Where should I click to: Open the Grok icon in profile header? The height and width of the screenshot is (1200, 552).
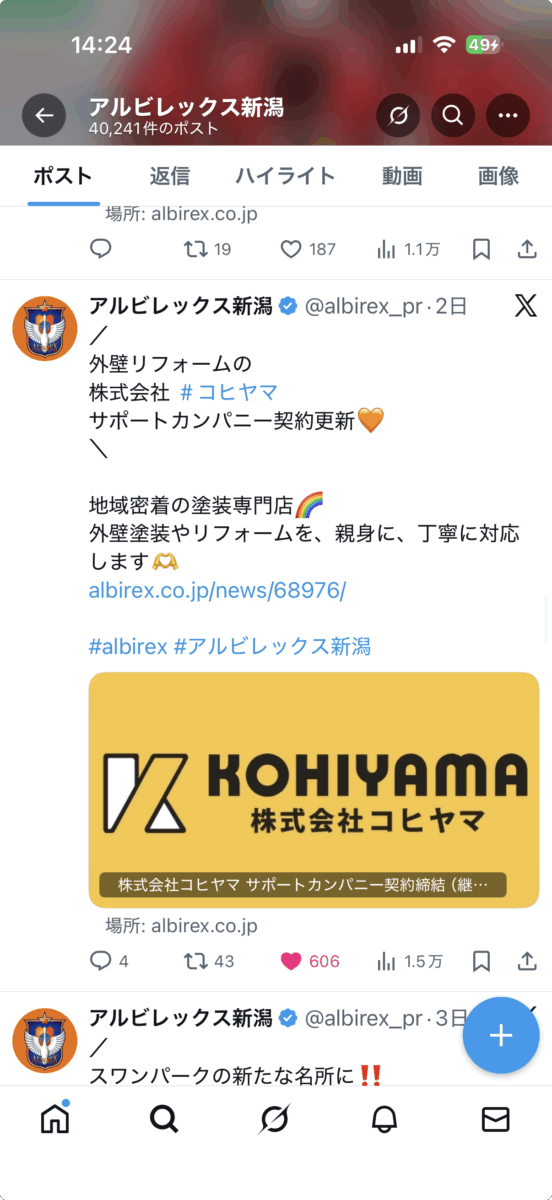[x=398, y=116]
